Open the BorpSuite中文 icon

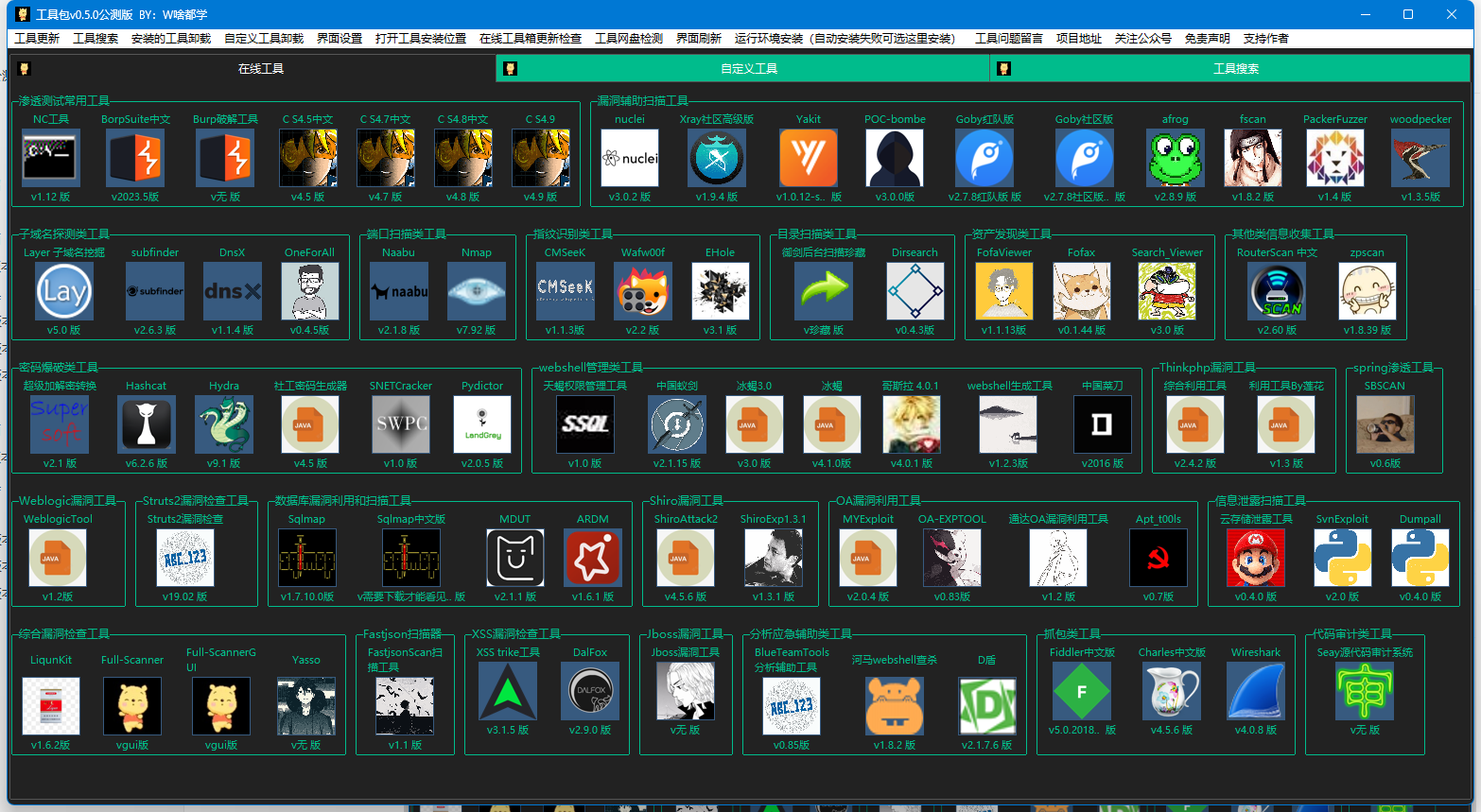(135, 158)
